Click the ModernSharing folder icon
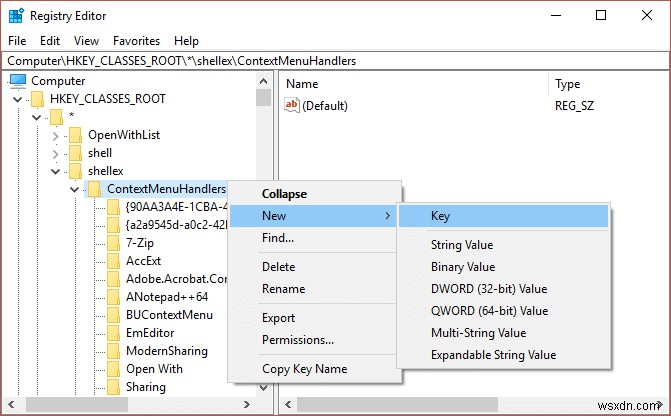The image size is (671, 416). [113, 351]
